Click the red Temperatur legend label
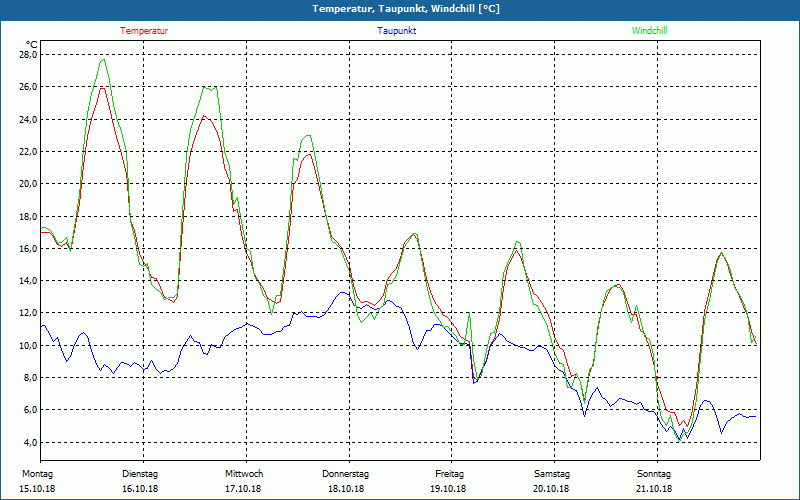Image resolution: width=800 pixels, height=500 pixels. pos(144,31)
